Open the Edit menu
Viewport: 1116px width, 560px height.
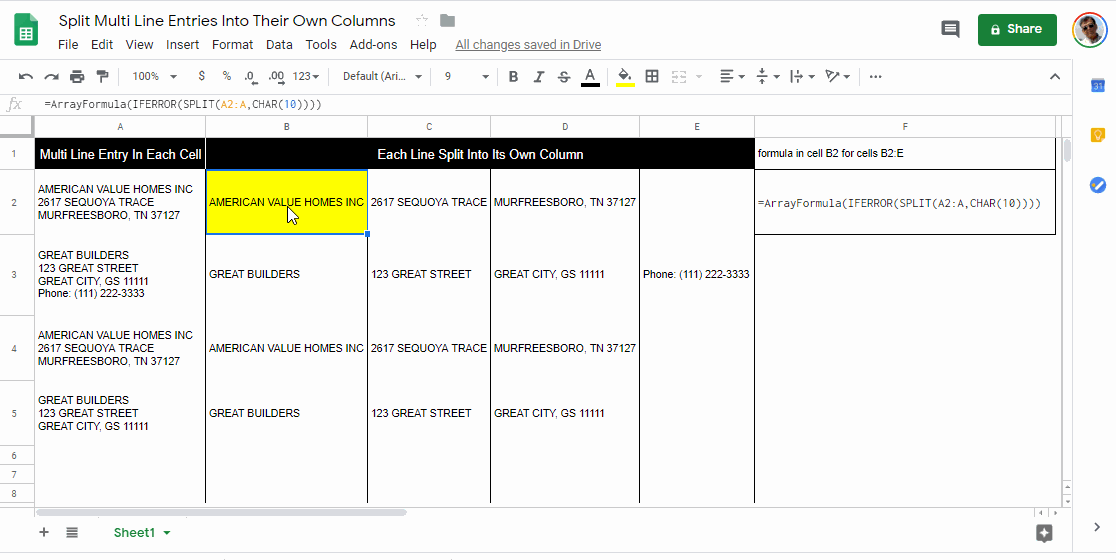tap(102, 44)
